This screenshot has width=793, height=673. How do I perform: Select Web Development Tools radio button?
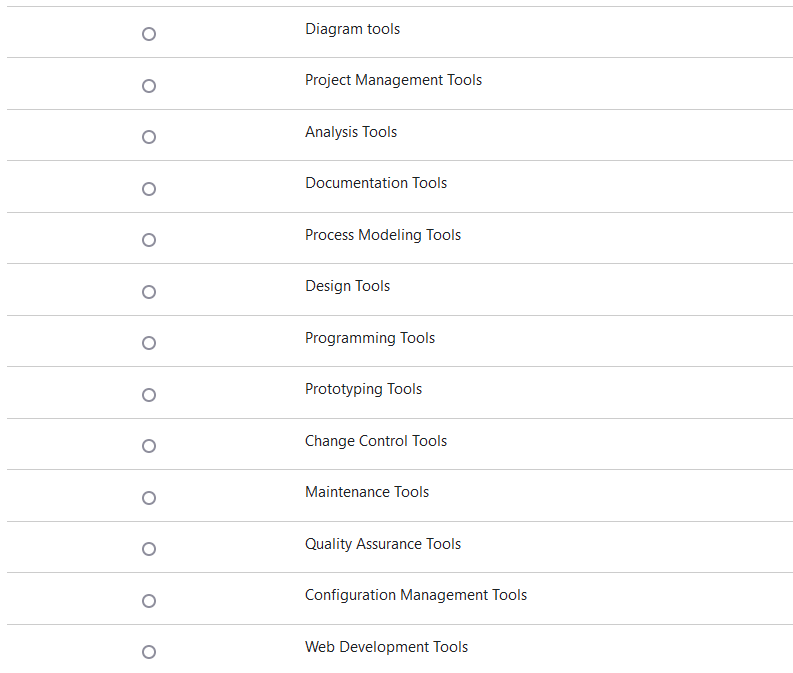coord(149,652)
